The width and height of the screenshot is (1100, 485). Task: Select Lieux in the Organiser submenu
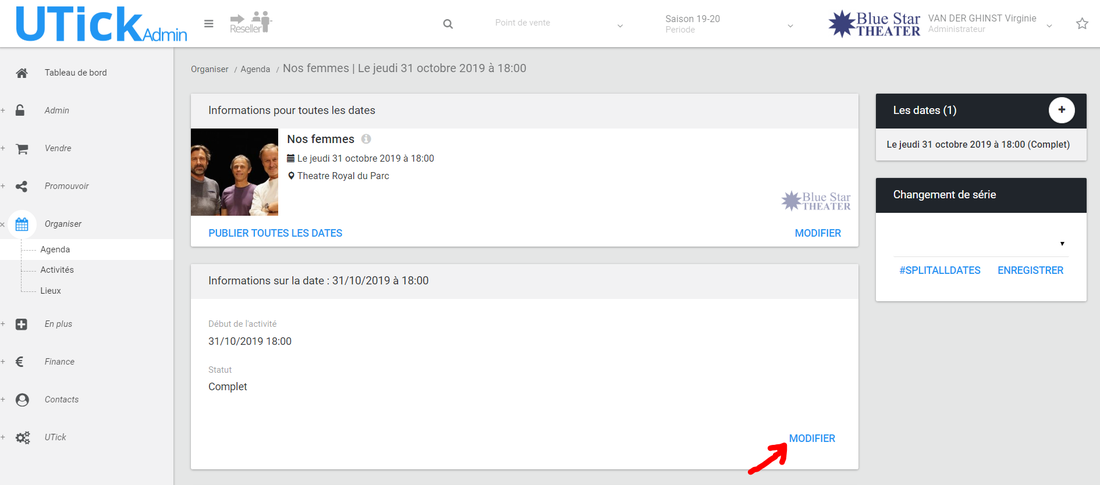click(x=50, y=291)
